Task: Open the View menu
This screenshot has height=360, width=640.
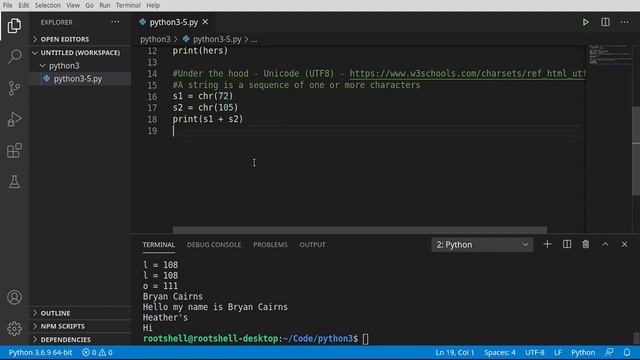Action: click(x=73, y=5)
